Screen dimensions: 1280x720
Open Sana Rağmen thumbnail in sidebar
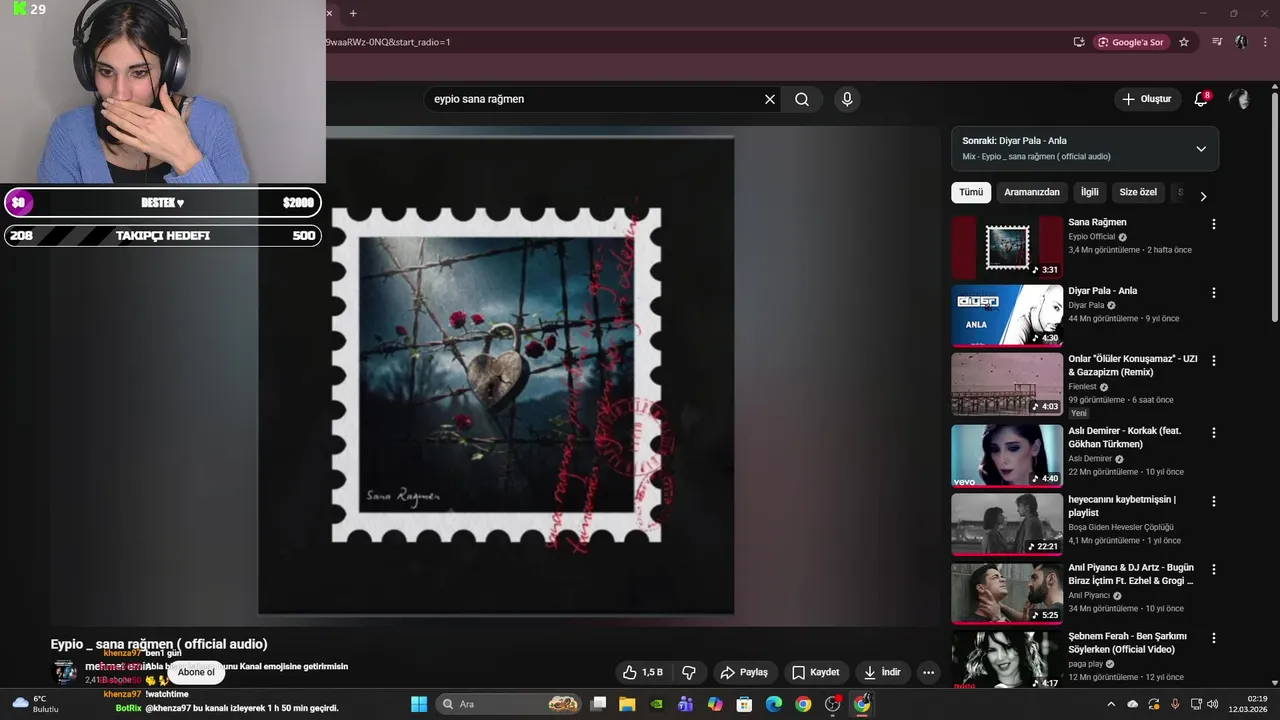[x=1007, y=248]
